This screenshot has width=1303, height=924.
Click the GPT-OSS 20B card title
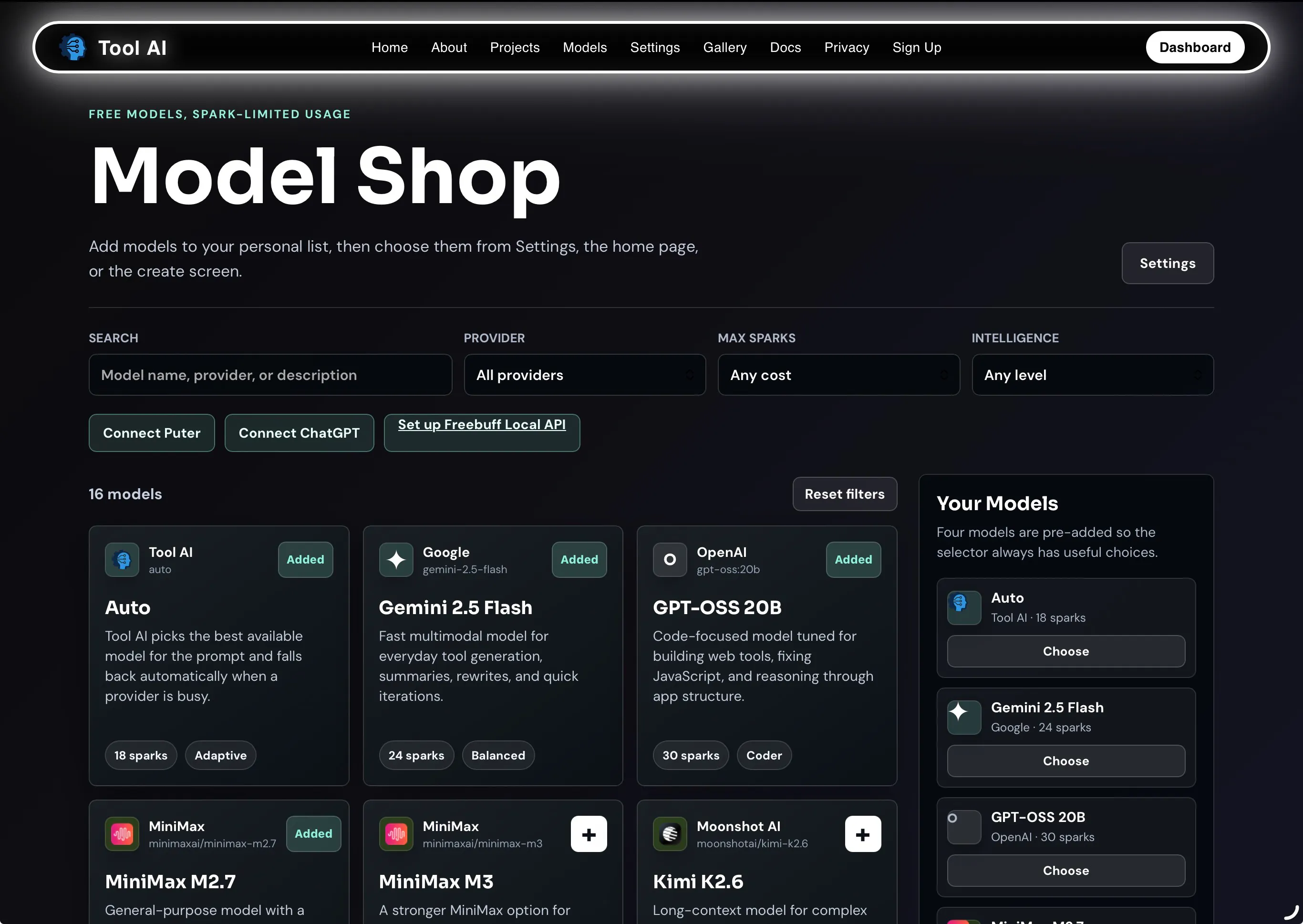(x=717, y=607)
